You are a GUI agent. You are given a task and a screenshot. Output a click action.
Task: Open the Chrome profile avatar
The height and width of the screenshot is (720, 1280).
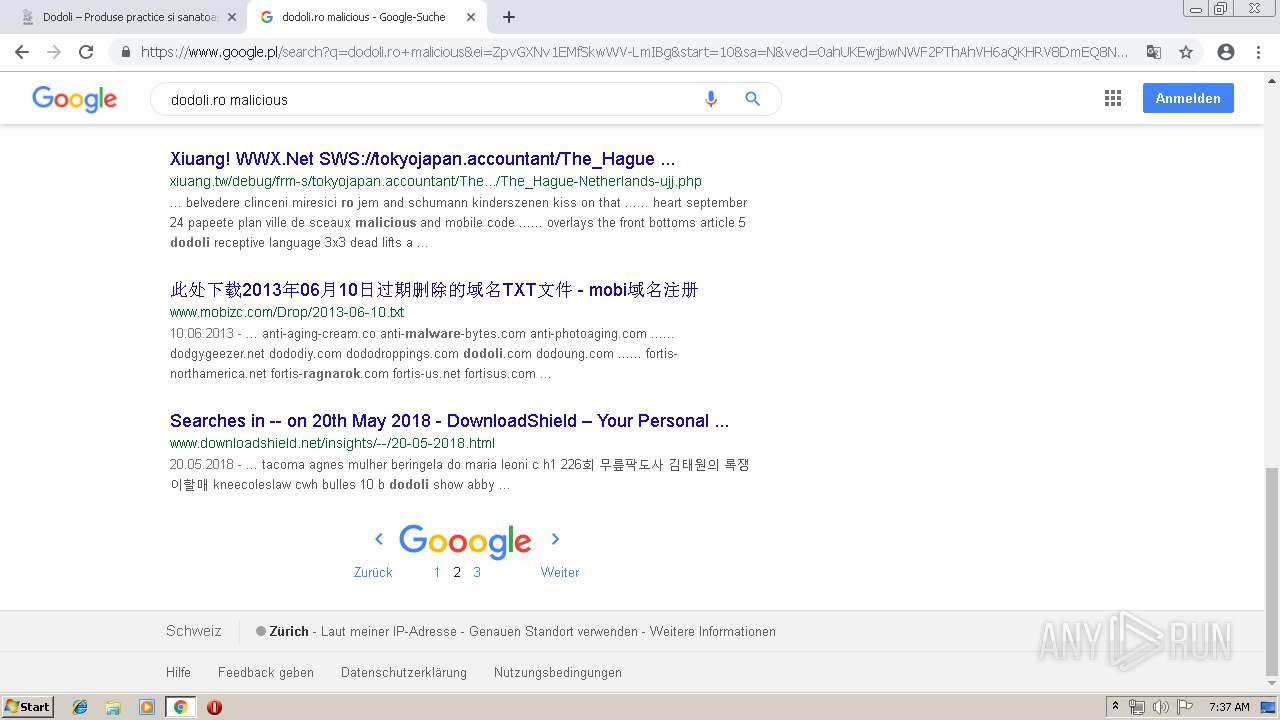[x=1226, y=52]
